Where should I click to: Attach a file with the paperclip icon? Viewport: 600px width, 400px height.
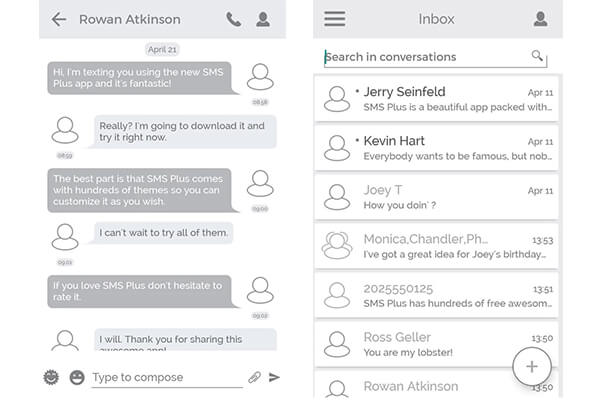pyautogui.click(x=254, y=377)
